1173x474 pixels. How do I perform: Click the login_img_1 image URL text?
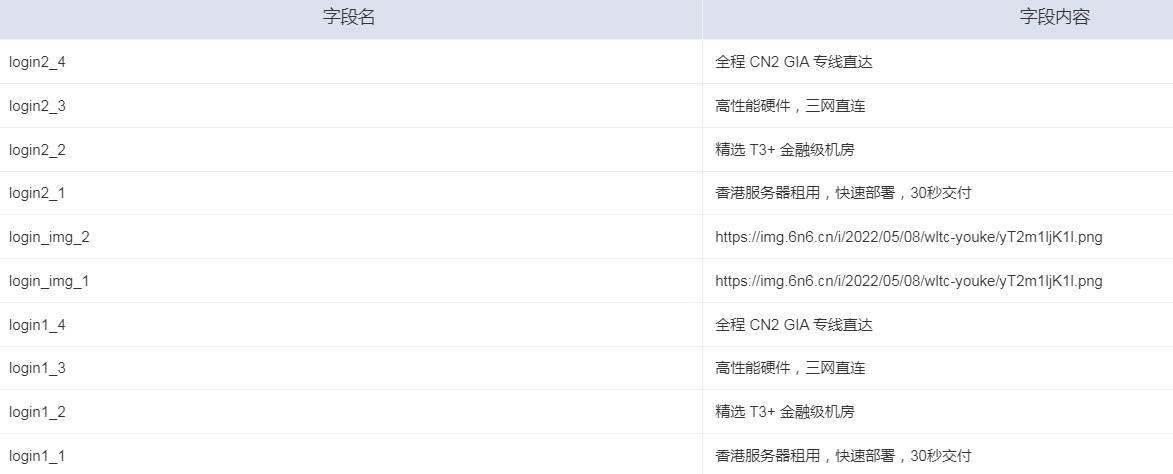click(x=909, y=281)
